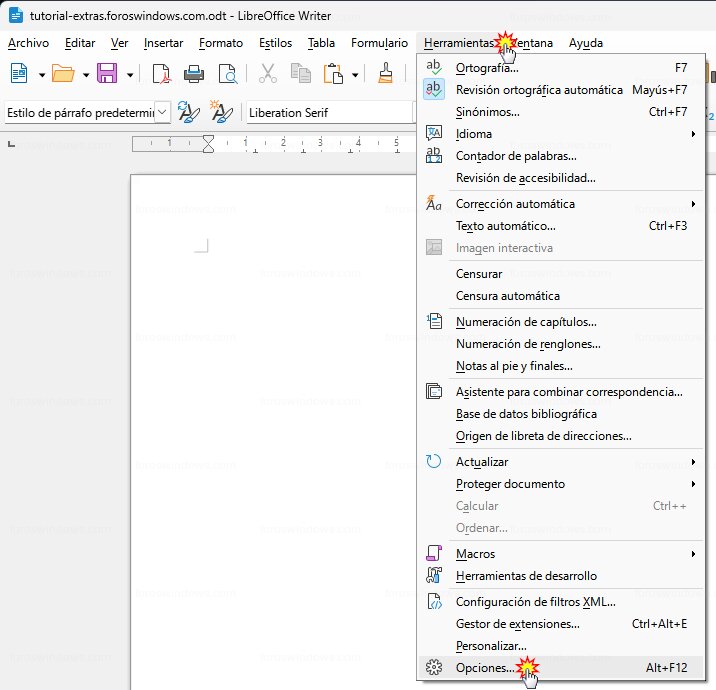
Task: Select Revisión de accesibilidad... entry
Action: [x=560, y=178]
